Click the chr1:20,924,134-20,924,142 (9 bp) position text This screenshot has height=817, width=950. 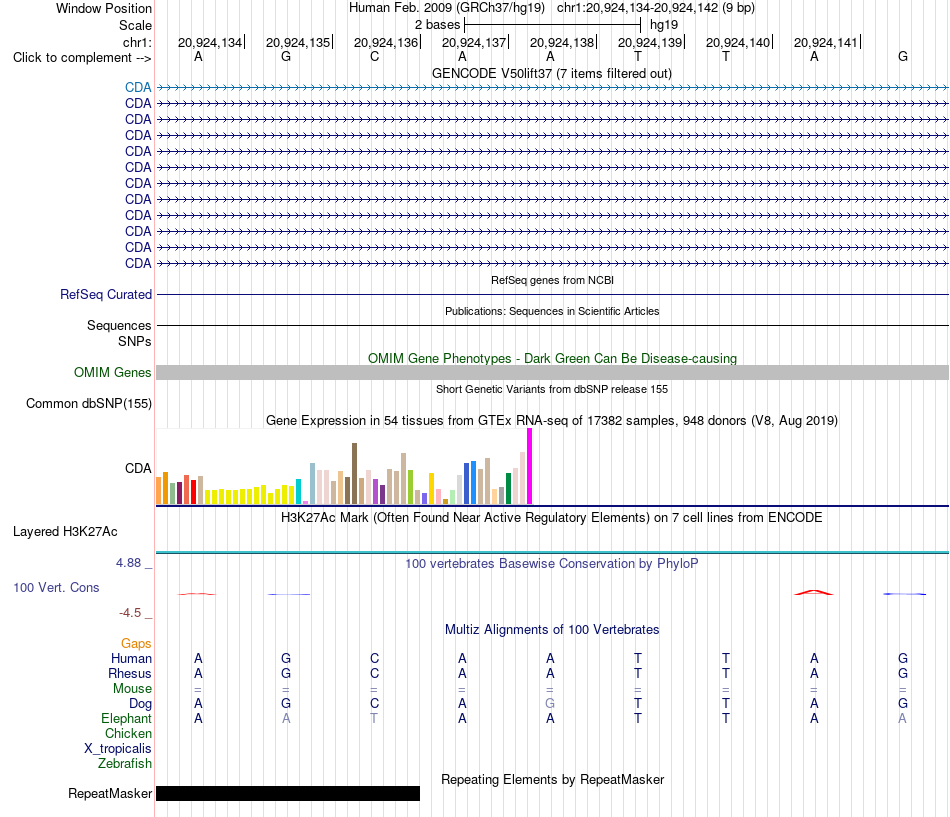coord(656,8)
